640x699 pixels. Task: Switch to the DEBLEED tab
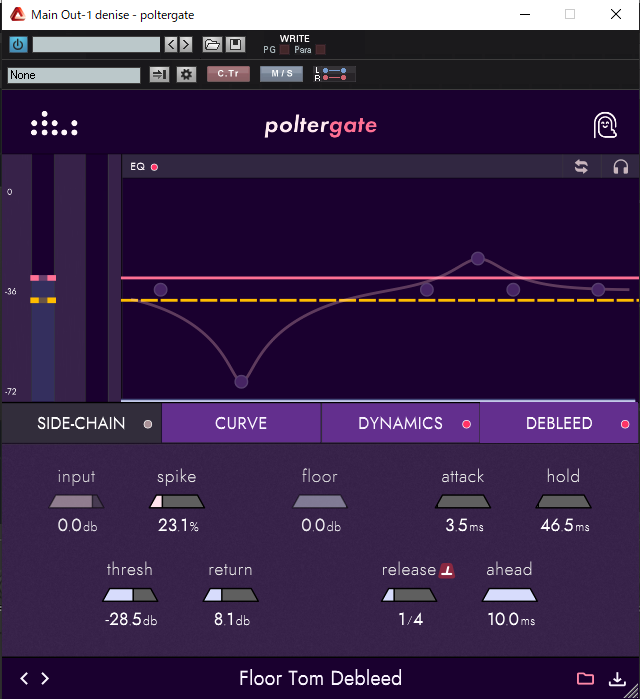click(559, 424)
